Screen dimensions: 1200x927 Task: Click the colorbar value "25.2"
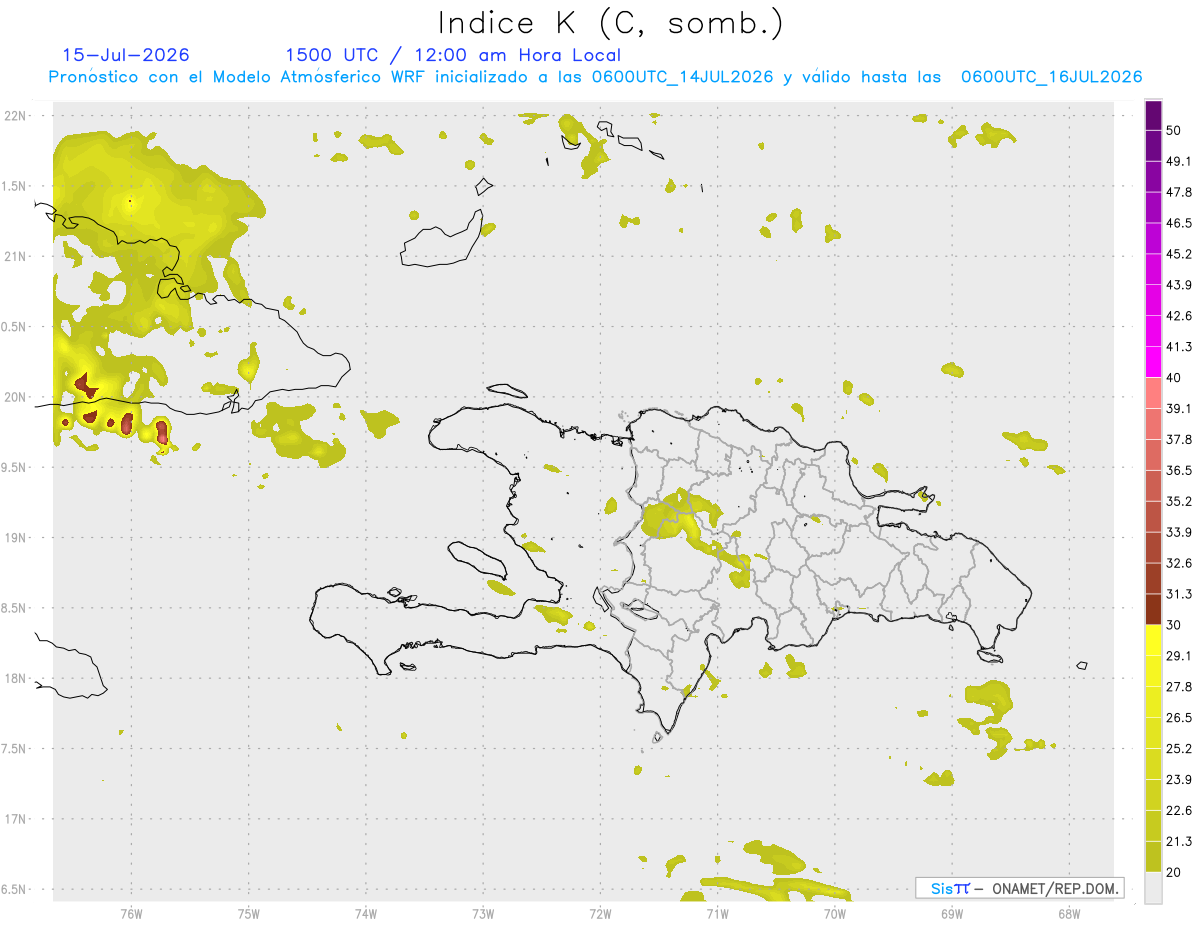click(x=1179, y=749)
